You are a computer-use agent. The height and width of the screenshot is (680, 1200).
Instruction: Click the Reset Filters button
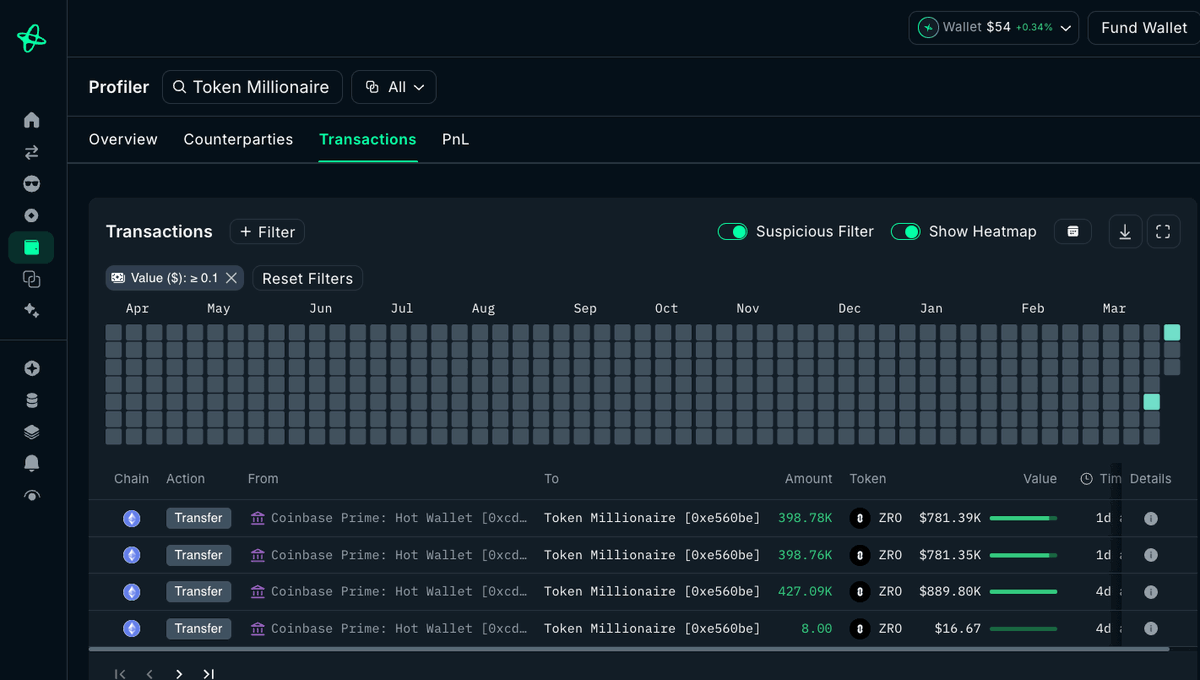(x=308, y=278)
